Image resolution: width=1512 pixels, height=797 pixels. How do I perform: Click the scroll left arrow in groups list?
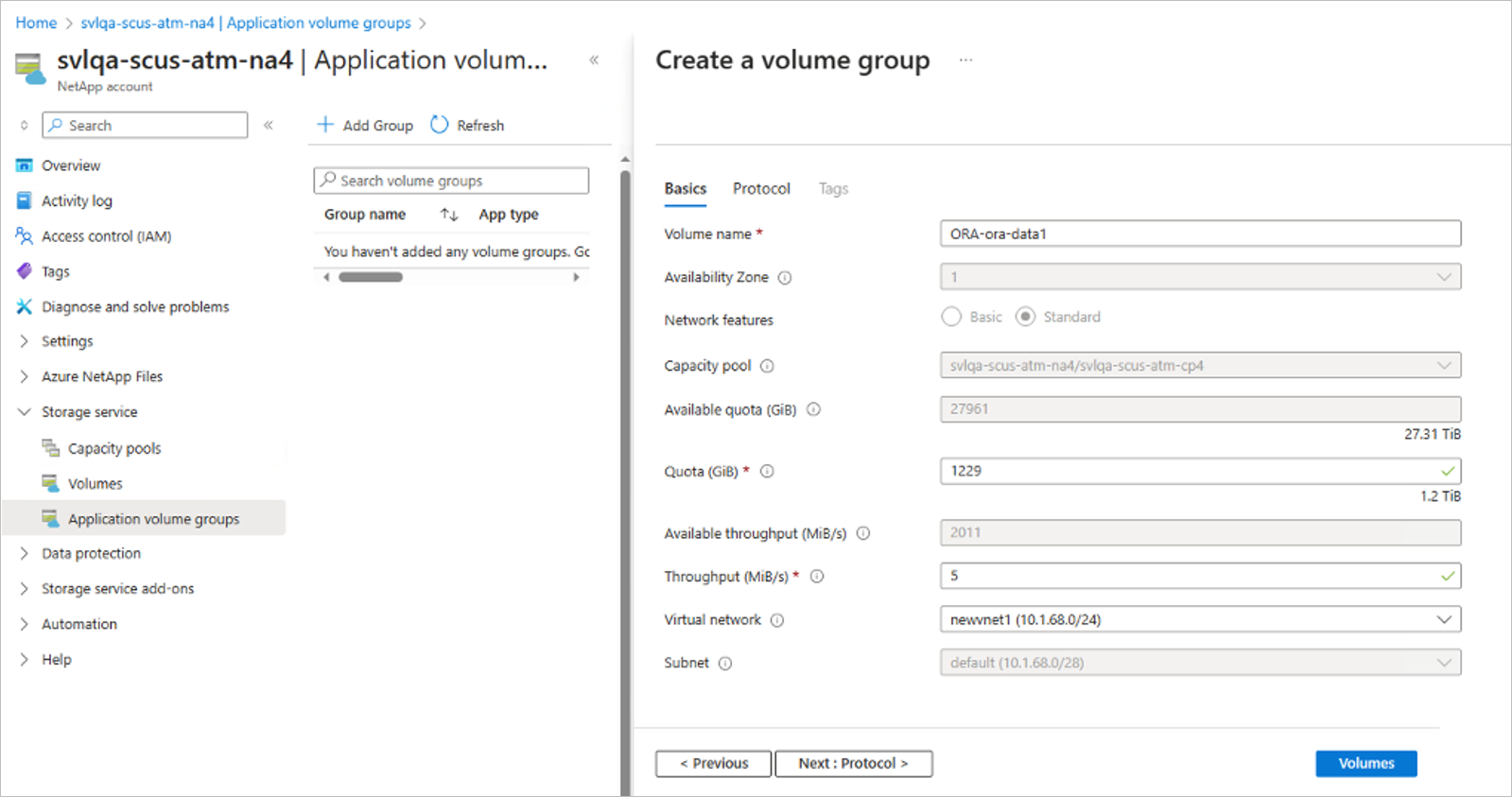(x=327, y=277)
